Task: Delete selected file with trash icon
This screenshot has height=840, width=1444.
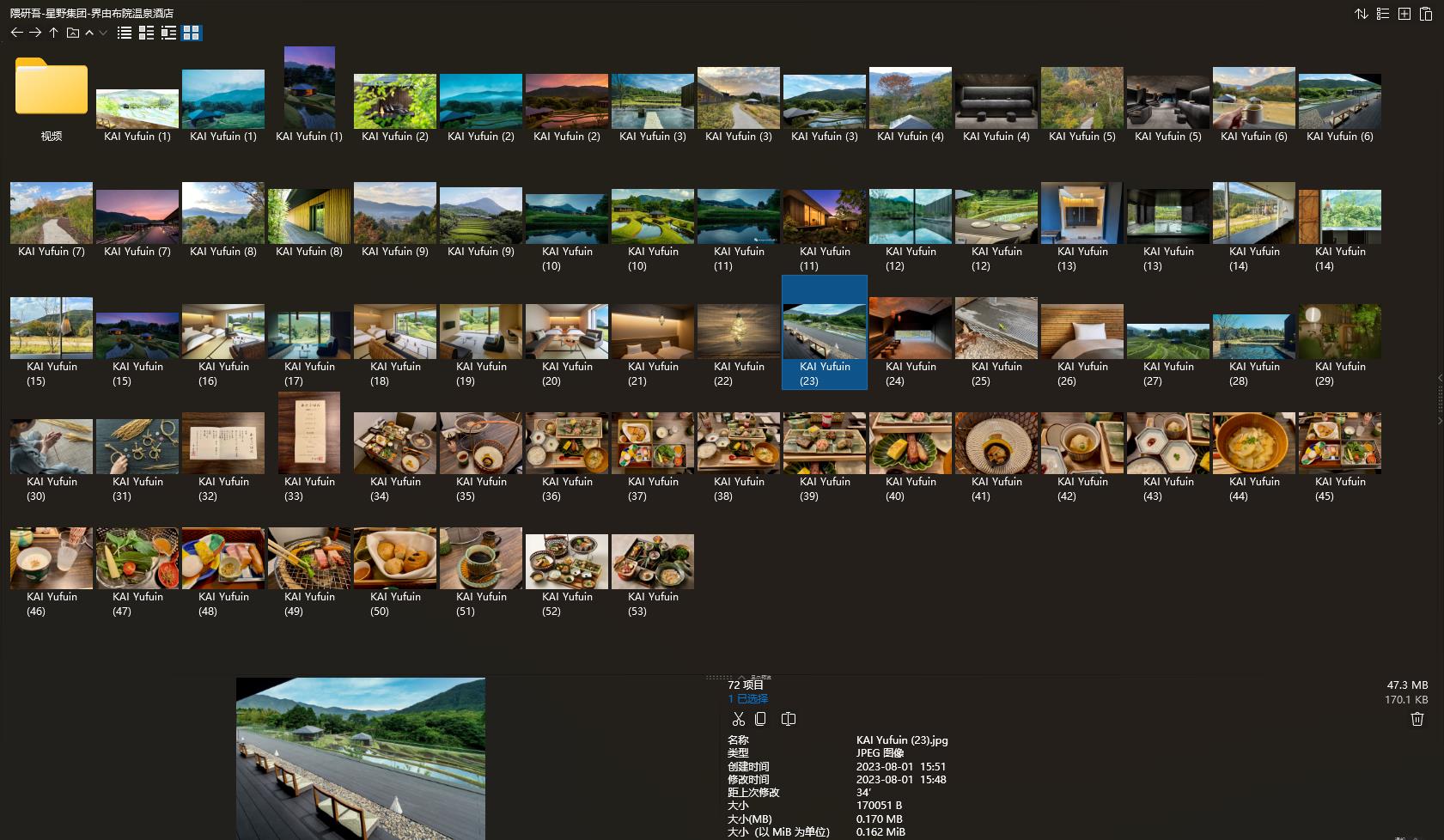Action: (1417, 719)
